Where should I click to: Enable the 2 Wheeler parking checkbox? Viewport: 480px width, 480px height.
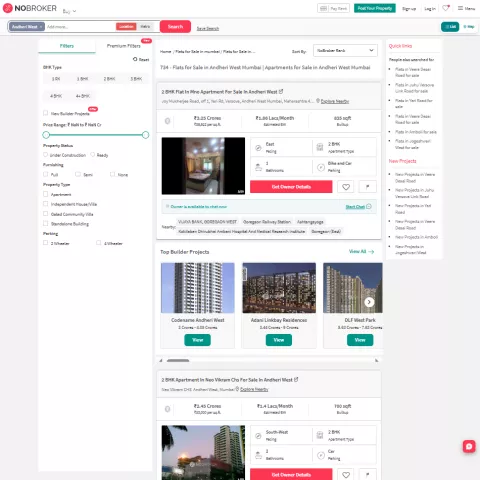[46, 243]
